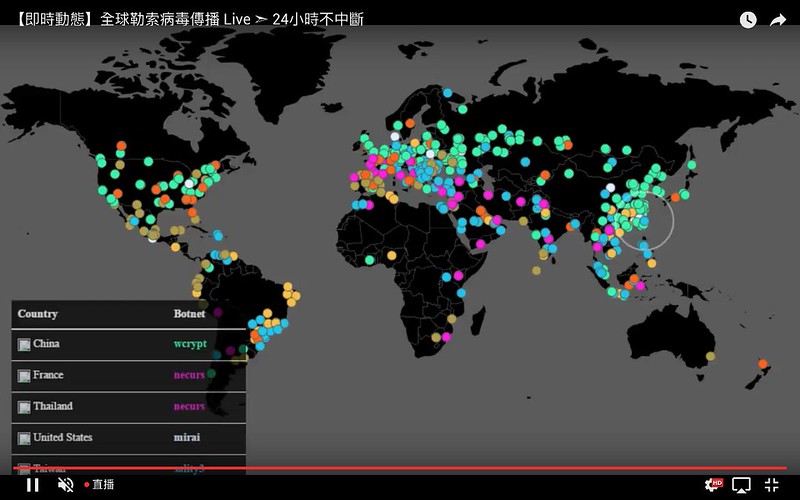The width and height of the screenshot is (800, 500).
Task: Click the Botnet column header
Action: coord(189,314)
